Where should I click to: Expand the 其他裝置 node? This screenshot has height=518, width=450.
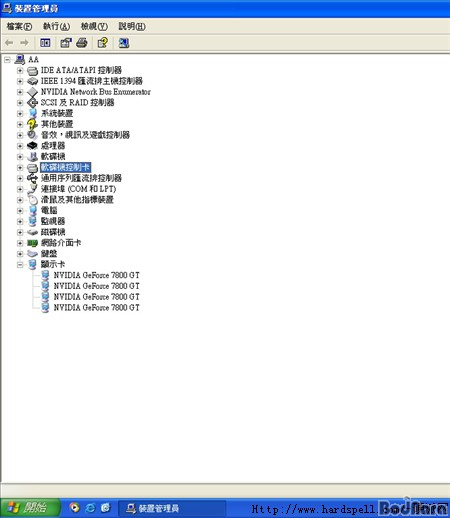[x=20, y=125]
